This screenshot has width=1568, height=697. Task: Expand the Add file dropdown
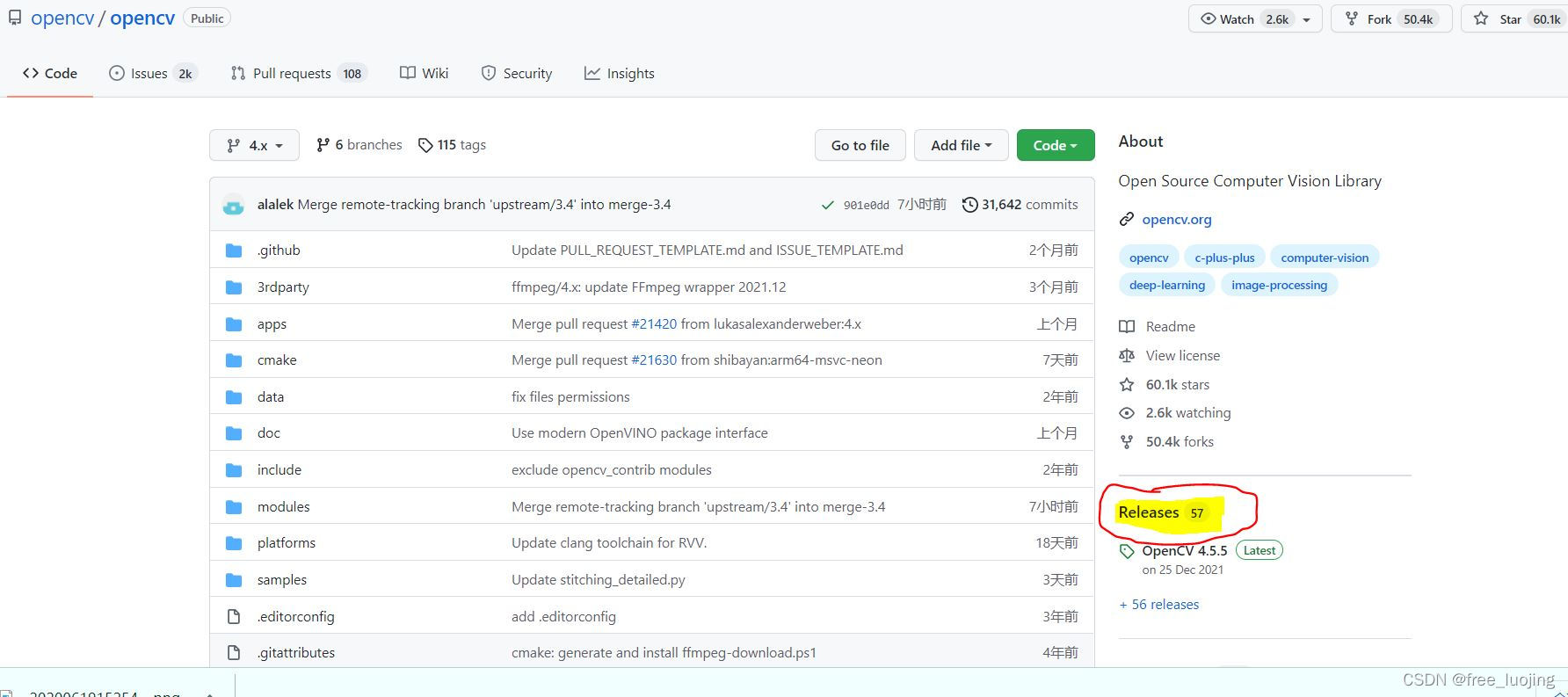pos(962,145)
